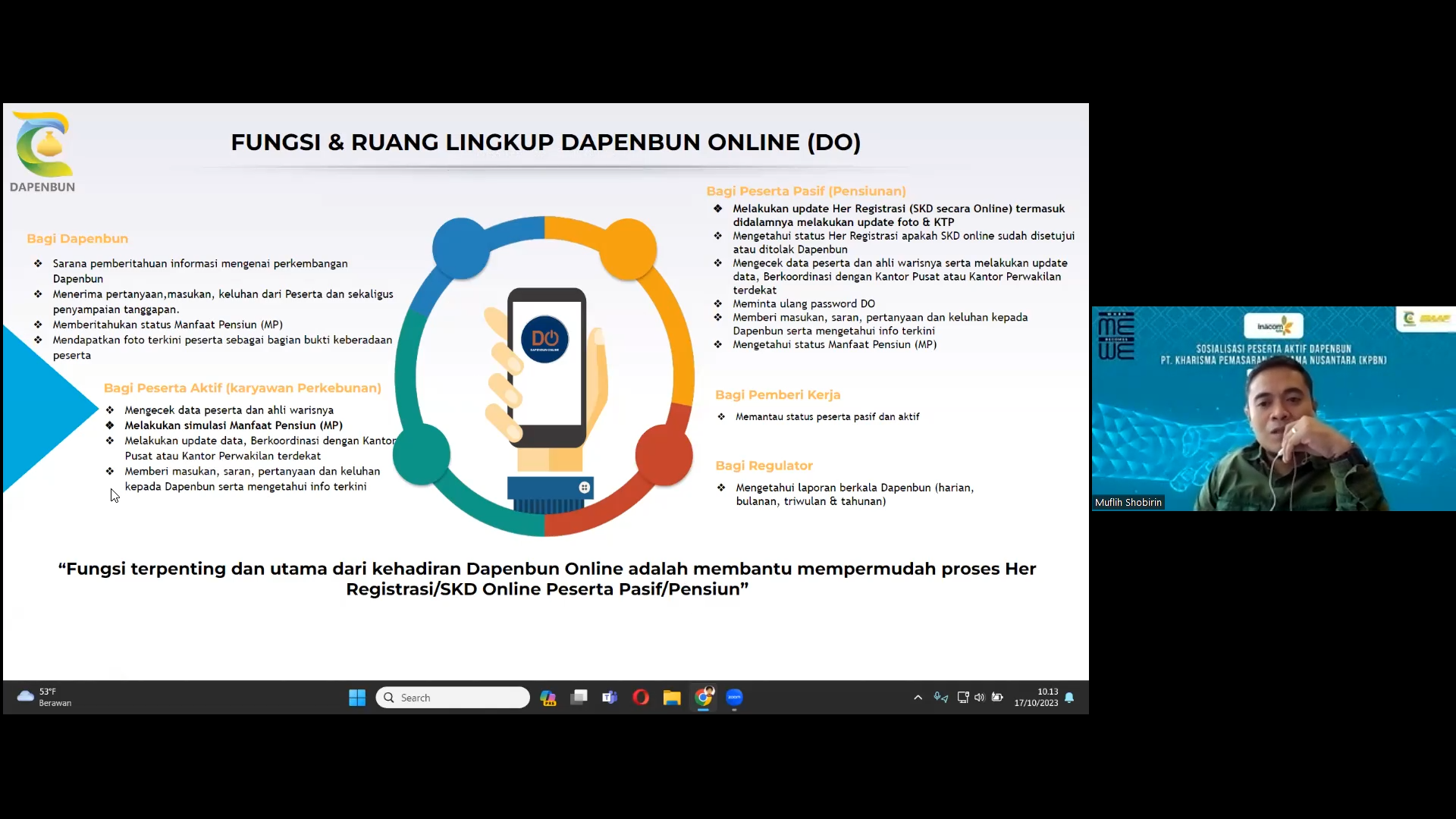Image resolution: width=1456 pixels, height=819 pixels.
Task: Open the clock showing 10.13 17/10/2023
Action: (1036, 698)
